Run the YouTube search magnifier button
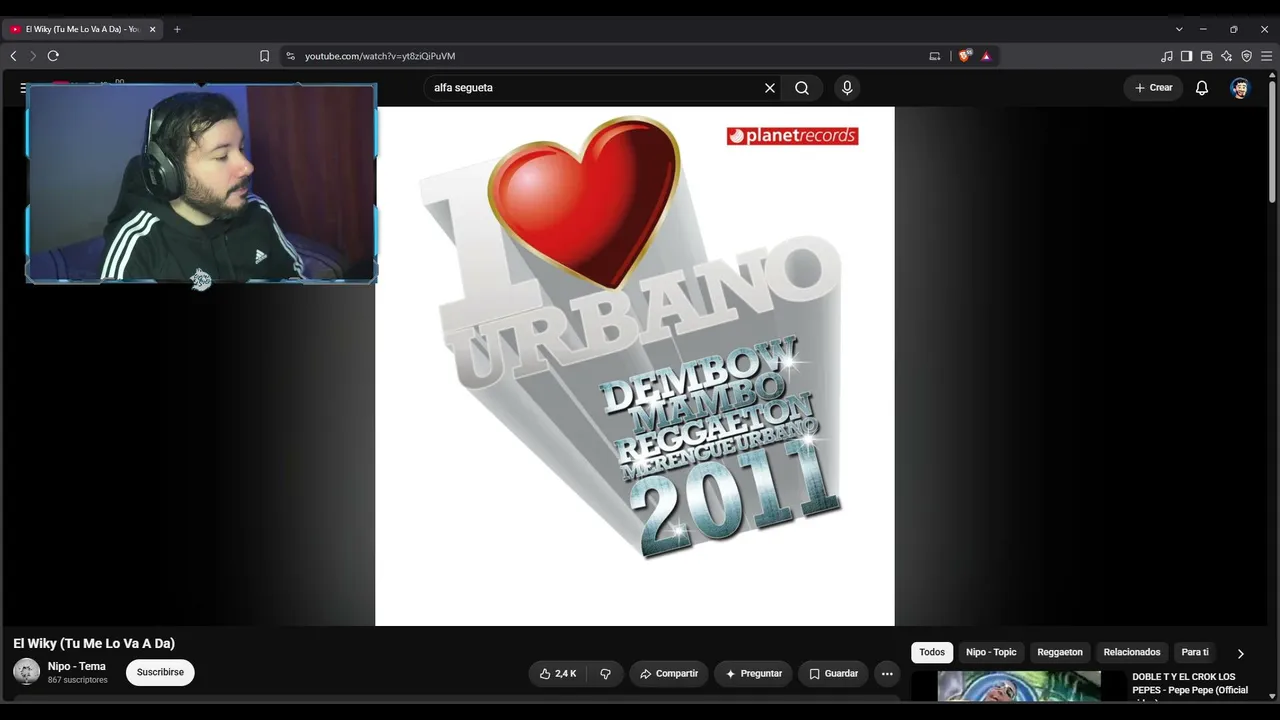1280x720 pixels. click(x=802, y=88)
